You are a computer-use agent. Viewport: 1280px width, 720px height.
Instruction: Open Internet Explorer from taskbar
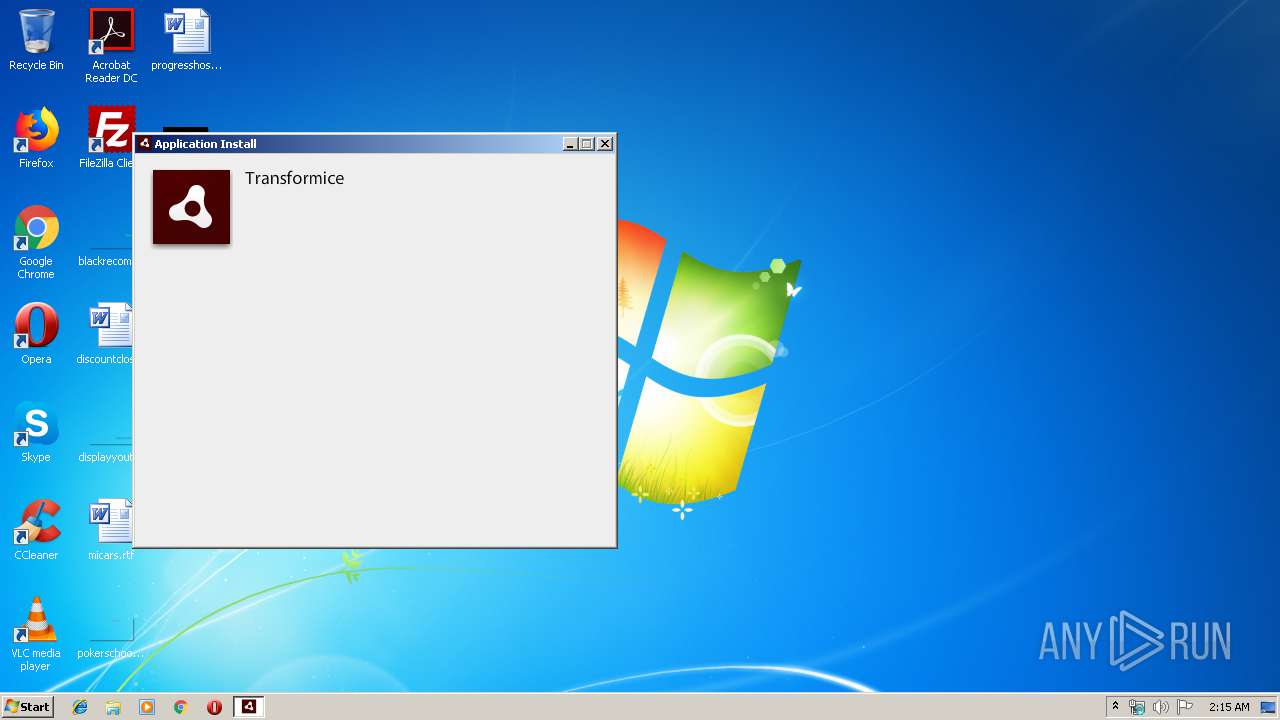click(80, 707)
